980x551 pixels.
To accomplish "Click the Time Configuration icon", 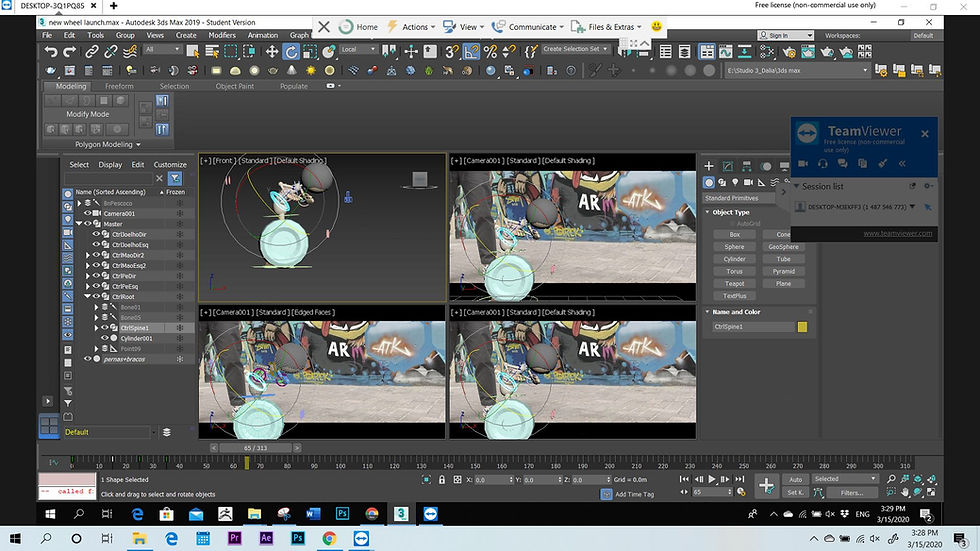I will click(x=741, y=492).
